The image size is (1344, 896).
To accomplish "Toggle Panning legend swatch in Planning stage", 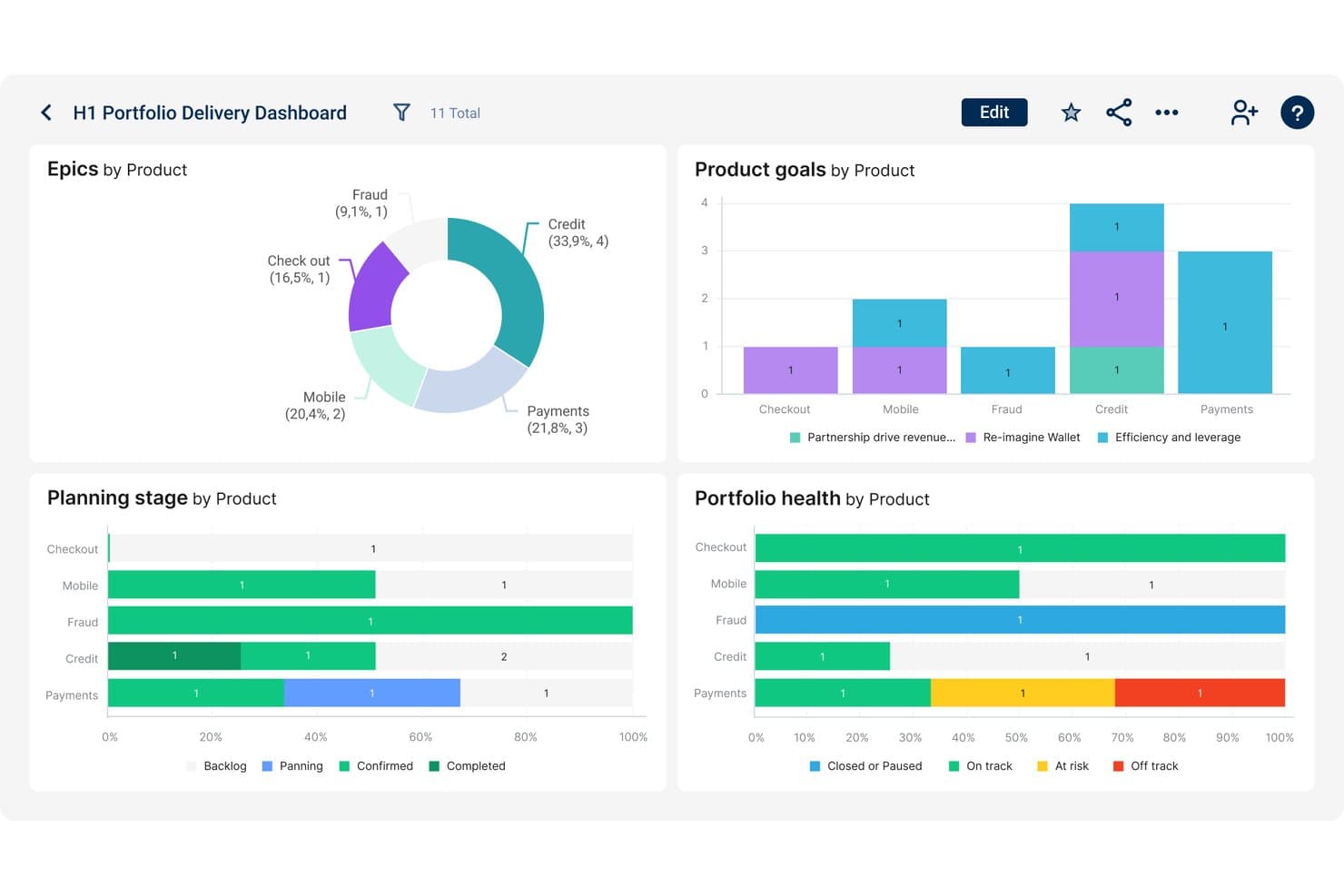I will (x=267, y=766).
